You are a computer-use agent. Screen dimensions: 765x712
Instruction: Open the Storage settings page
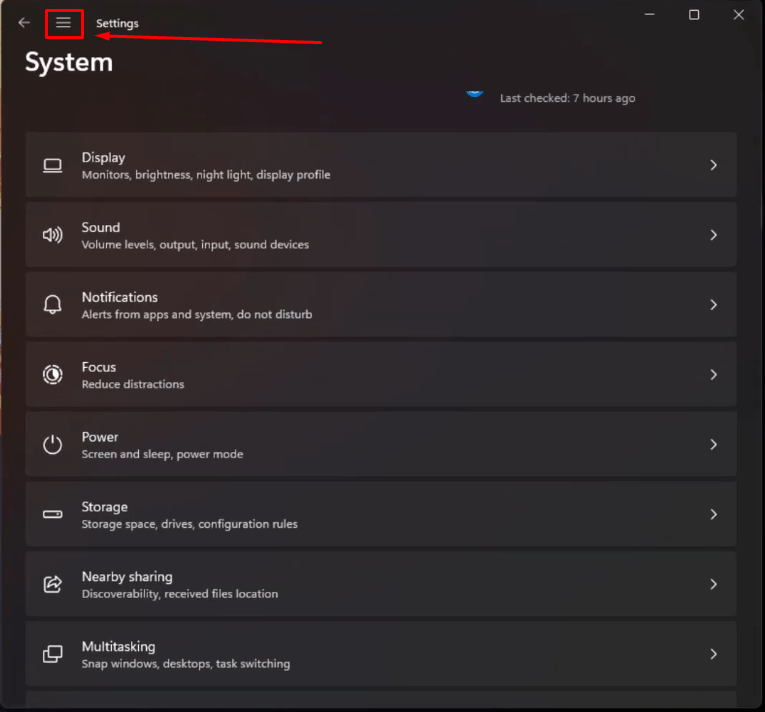tap(381, 514)
